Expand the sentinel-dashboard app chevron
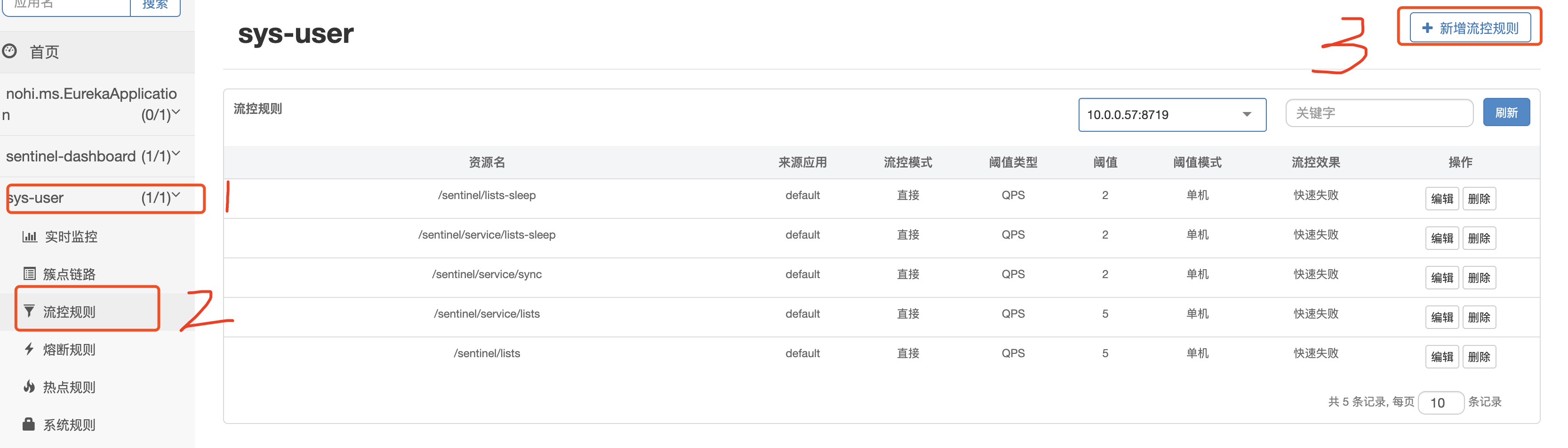Screen dimensions: 1568x448 point(176,154)
